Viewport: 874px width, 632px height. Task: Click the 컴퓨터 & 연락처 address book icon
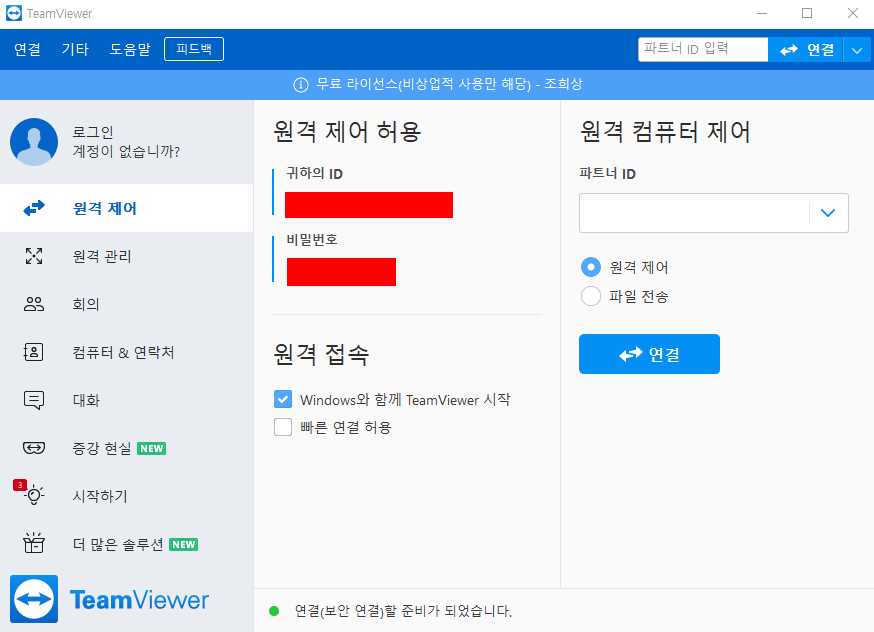click(x=33, y=352)
